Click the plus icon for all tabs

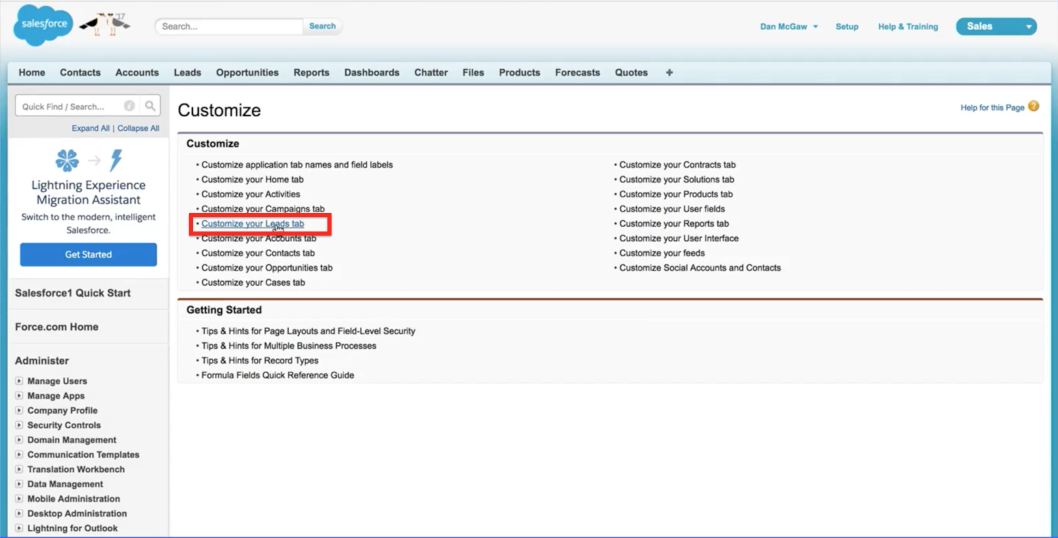pos(669,72)
